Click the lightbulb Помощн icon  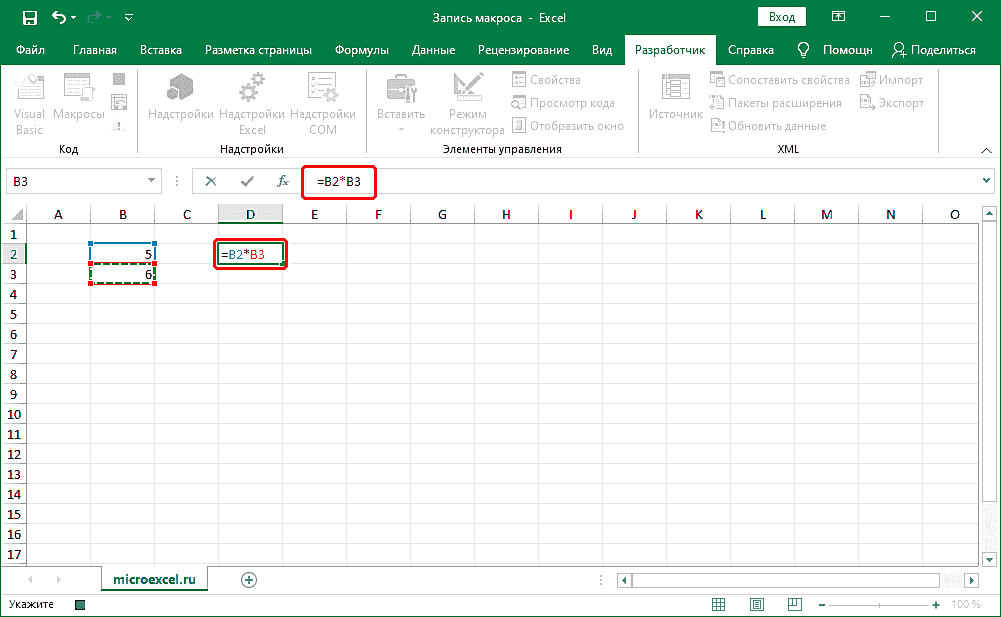click(803, 50)
